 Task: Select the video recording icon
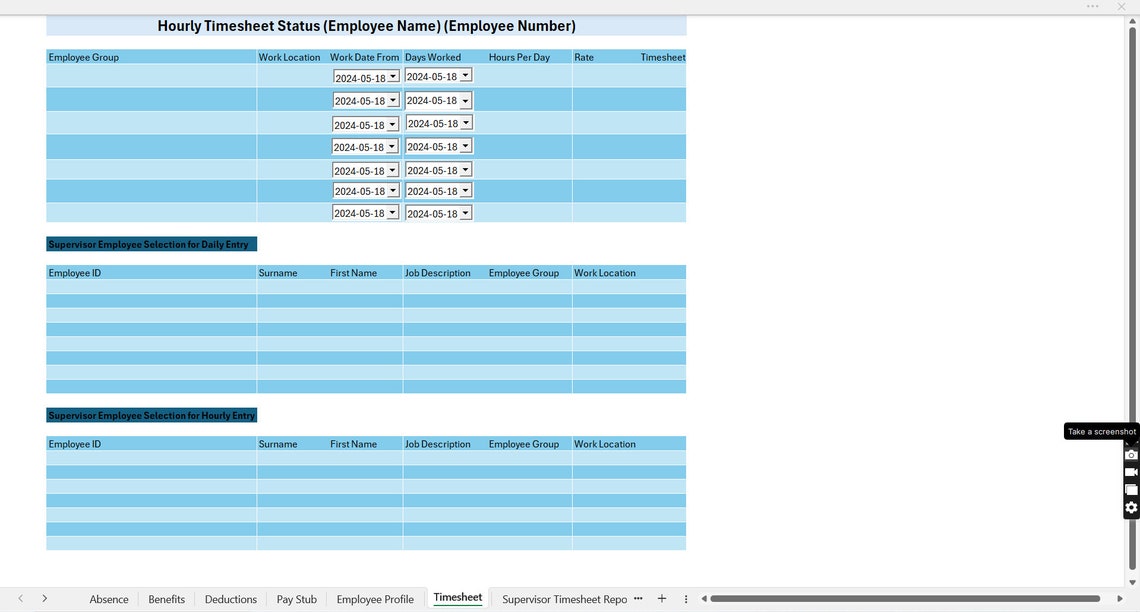coord(1131,471)
